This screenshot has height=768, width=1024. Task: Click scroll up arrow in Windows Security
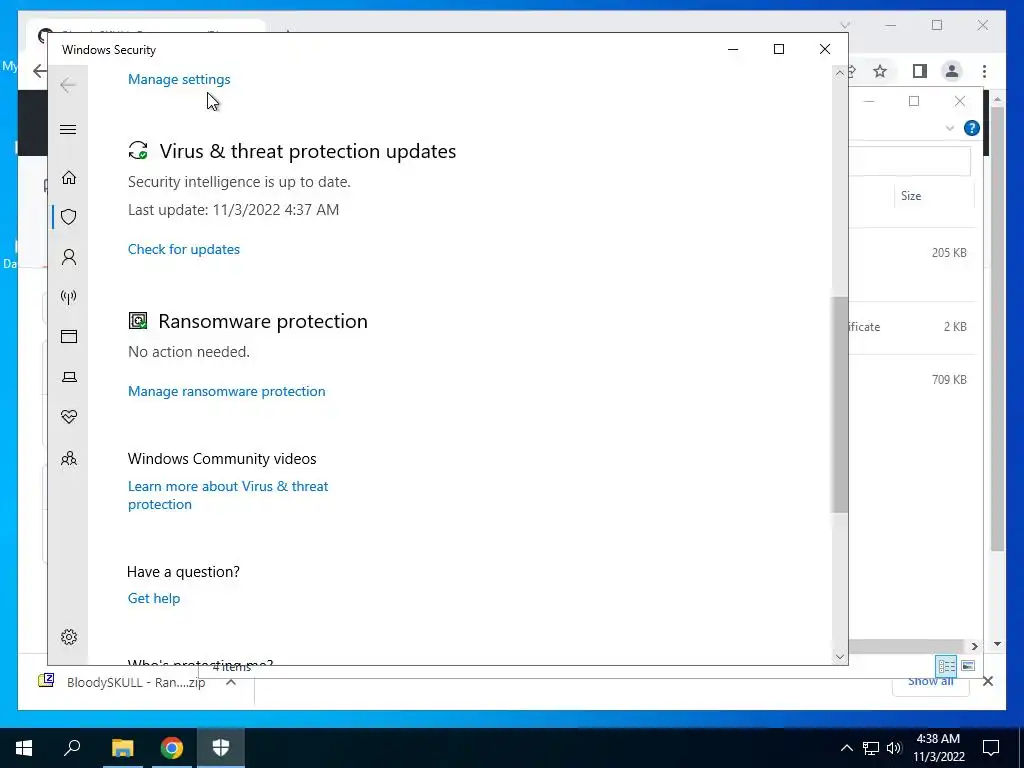[839, 73]
